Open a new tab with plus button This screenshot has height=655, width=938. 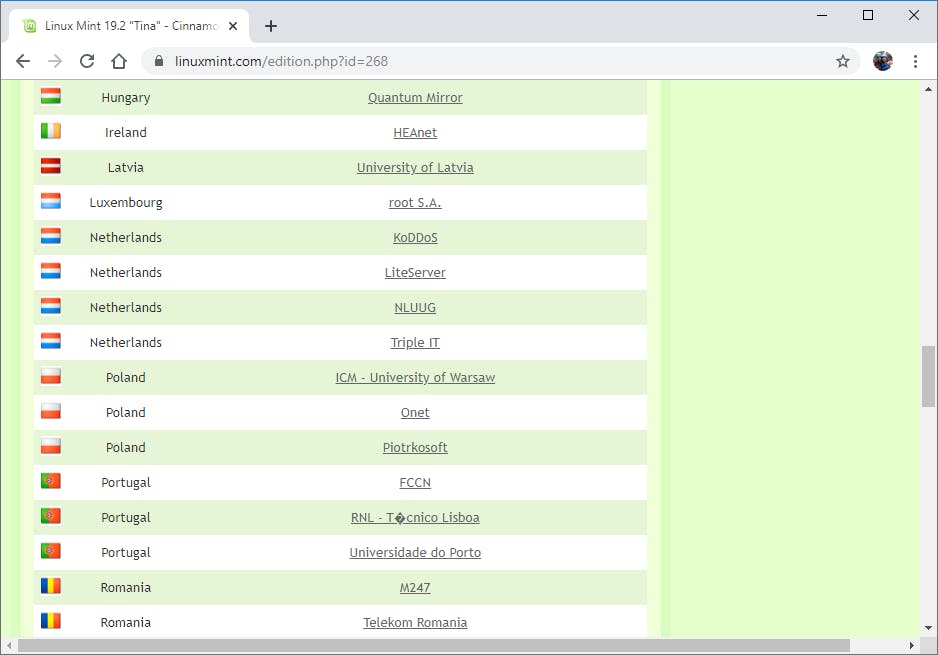coord(271,26)
